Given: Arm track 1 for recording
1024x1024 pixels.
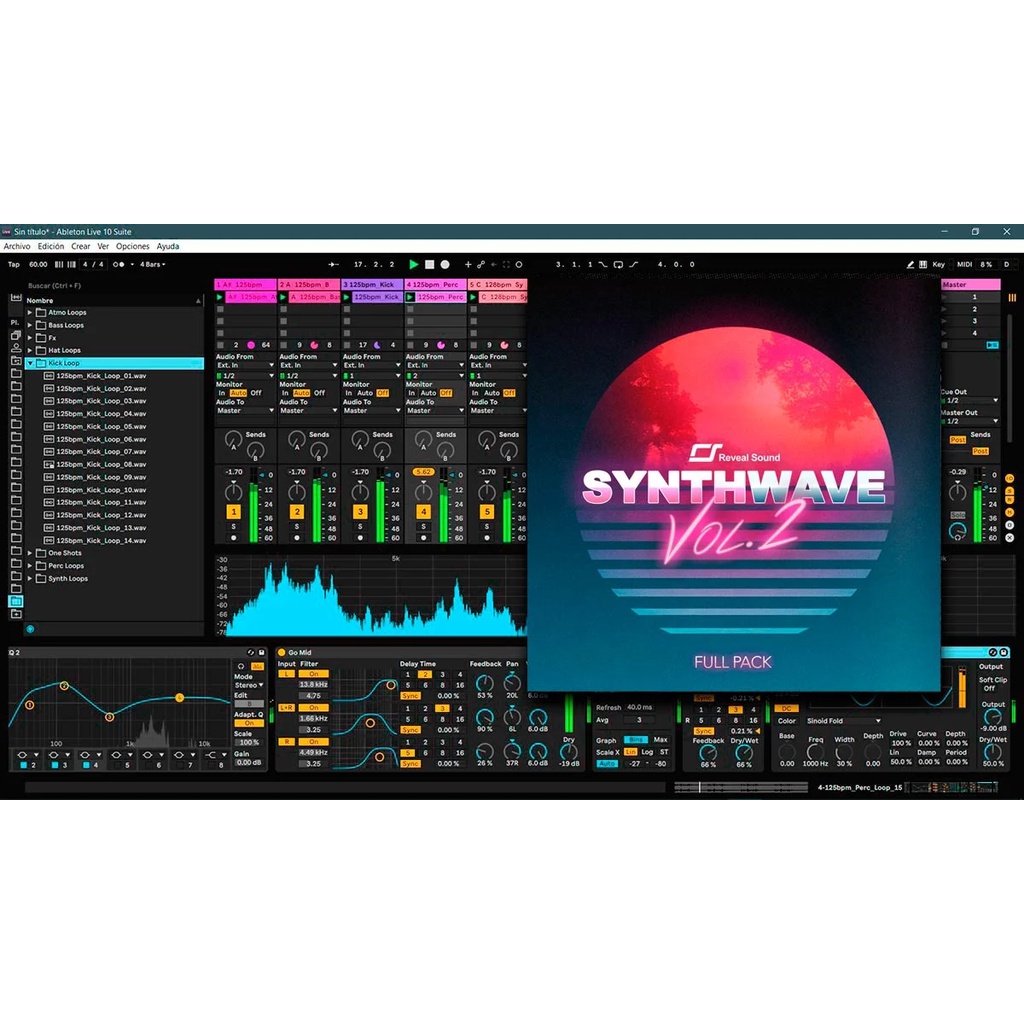Looking at the screenshot, I should click(233, 538).
